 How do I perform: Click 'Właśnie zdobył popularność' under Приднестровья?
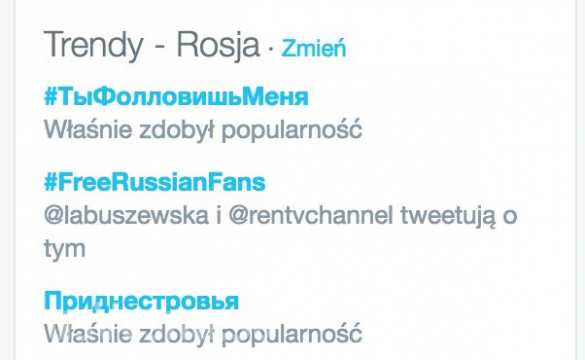coord(203,334)
